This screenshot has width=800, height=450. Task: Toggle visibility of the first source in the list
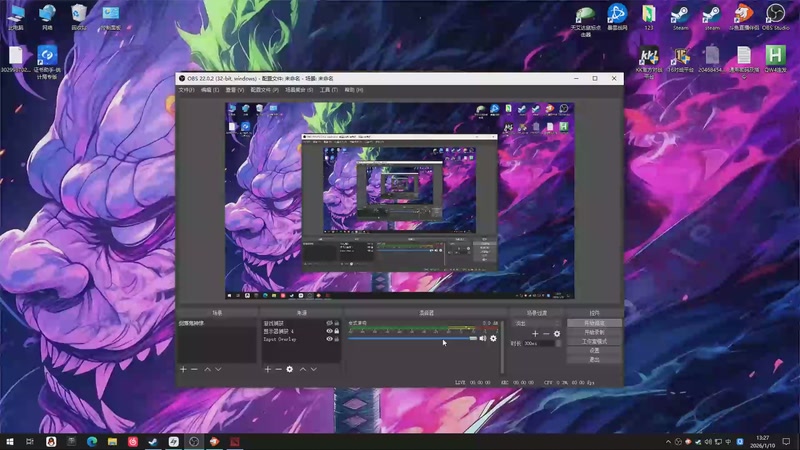point(329,323)
